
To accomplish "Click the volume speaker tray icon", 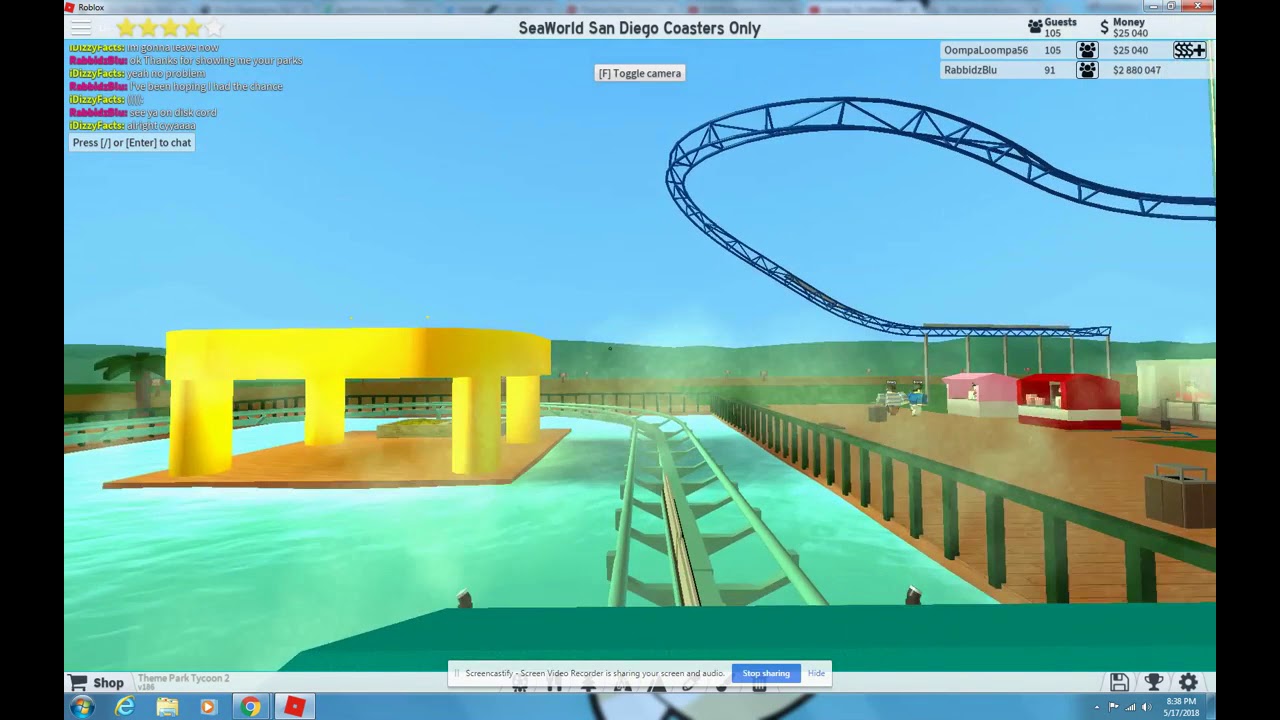I will tap(1148, 707).
